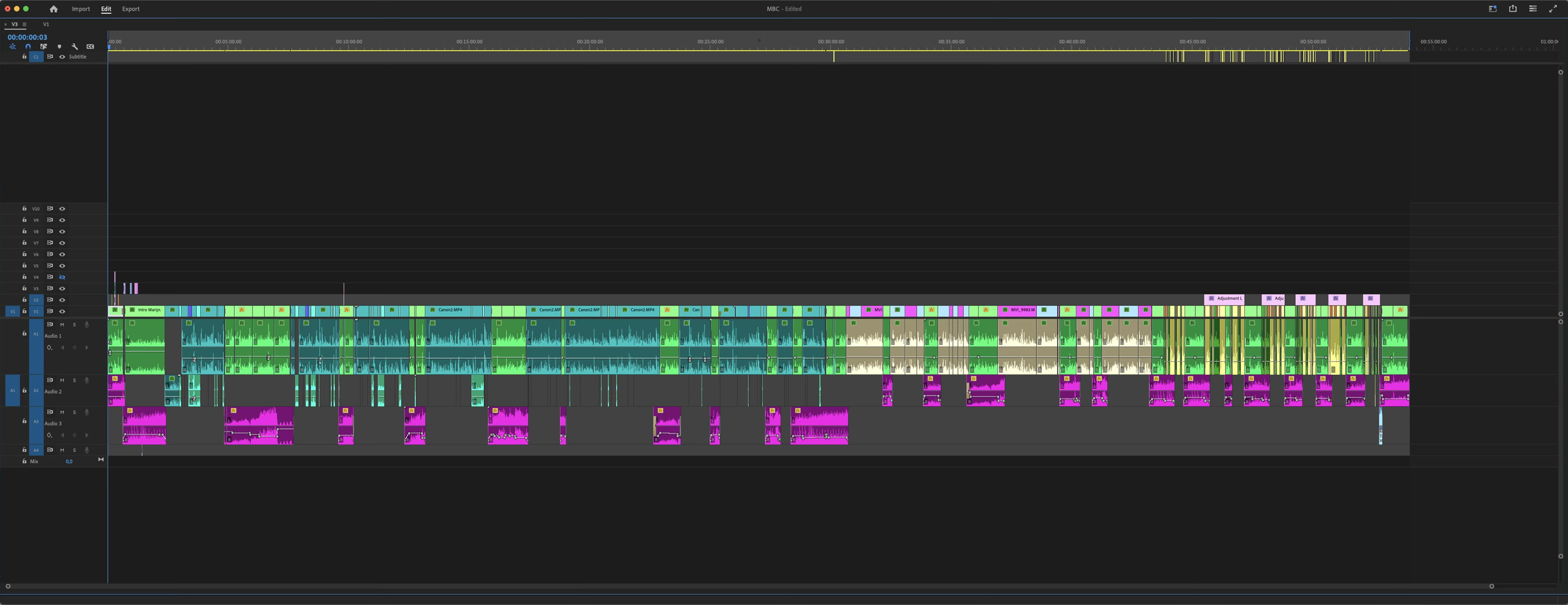Switch to the Import tab

click(80, 9)
